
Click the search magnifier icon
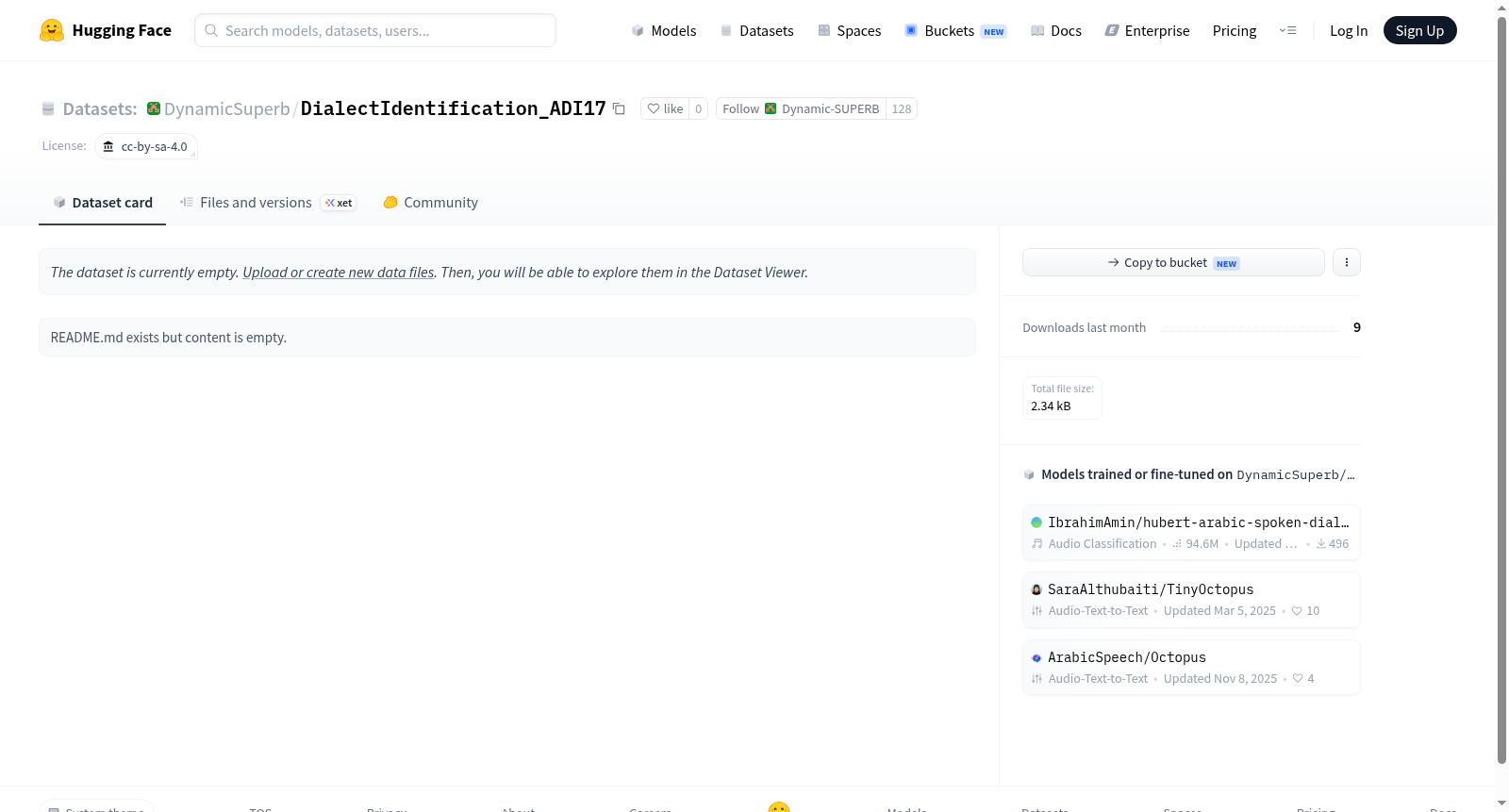pyautogui.click(x=211, y=30)
